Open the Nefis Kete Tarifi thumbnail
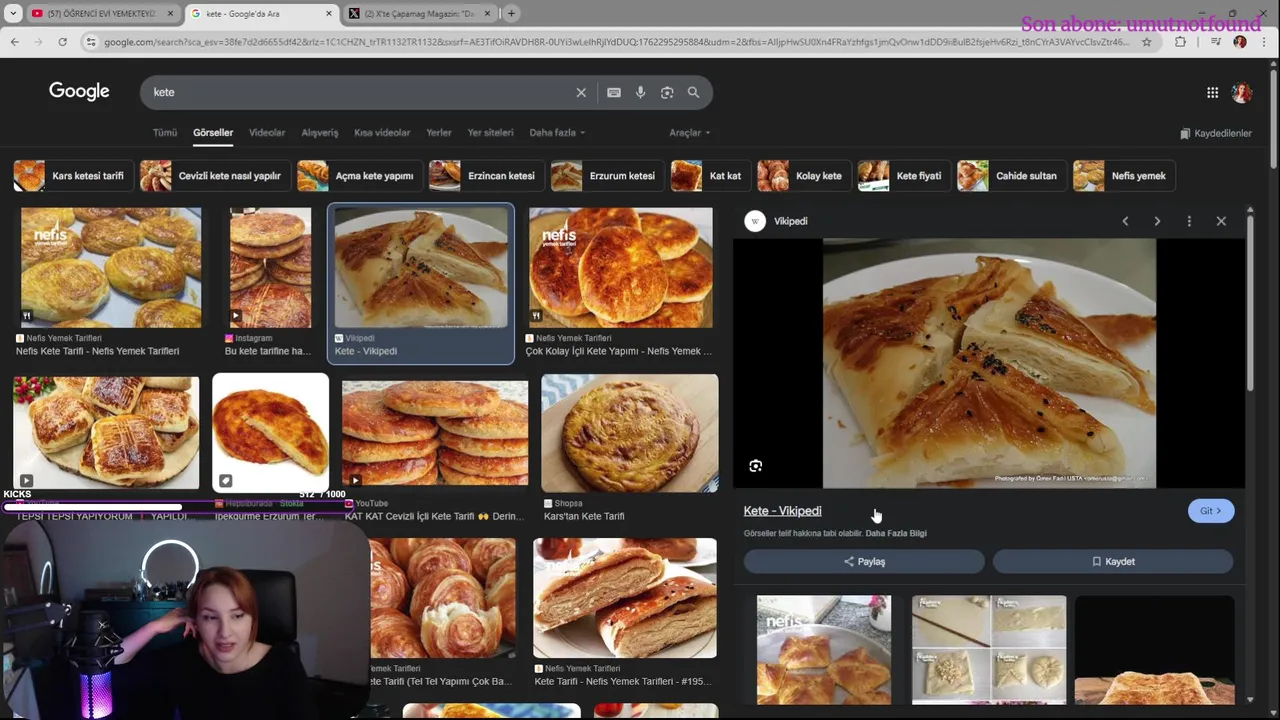This screenshot has width=1280, height=720. click(x=111, y=268)
